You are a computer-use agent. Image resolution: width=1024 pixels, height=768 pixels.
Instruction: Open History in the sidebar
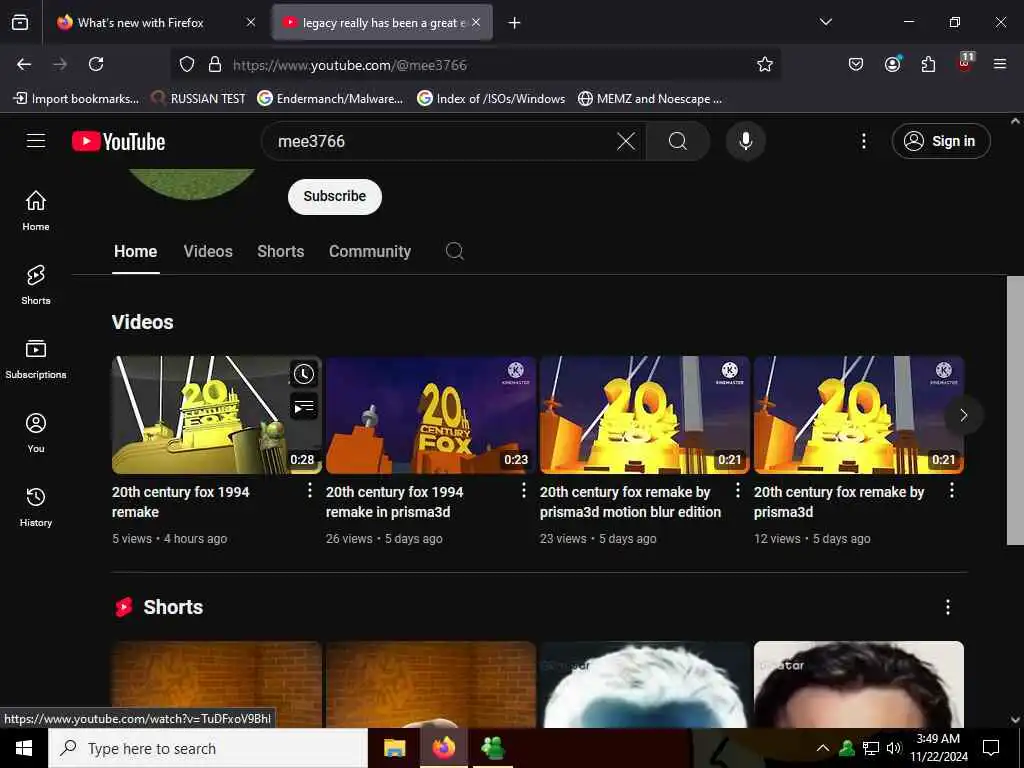click(x=36, y=507)
